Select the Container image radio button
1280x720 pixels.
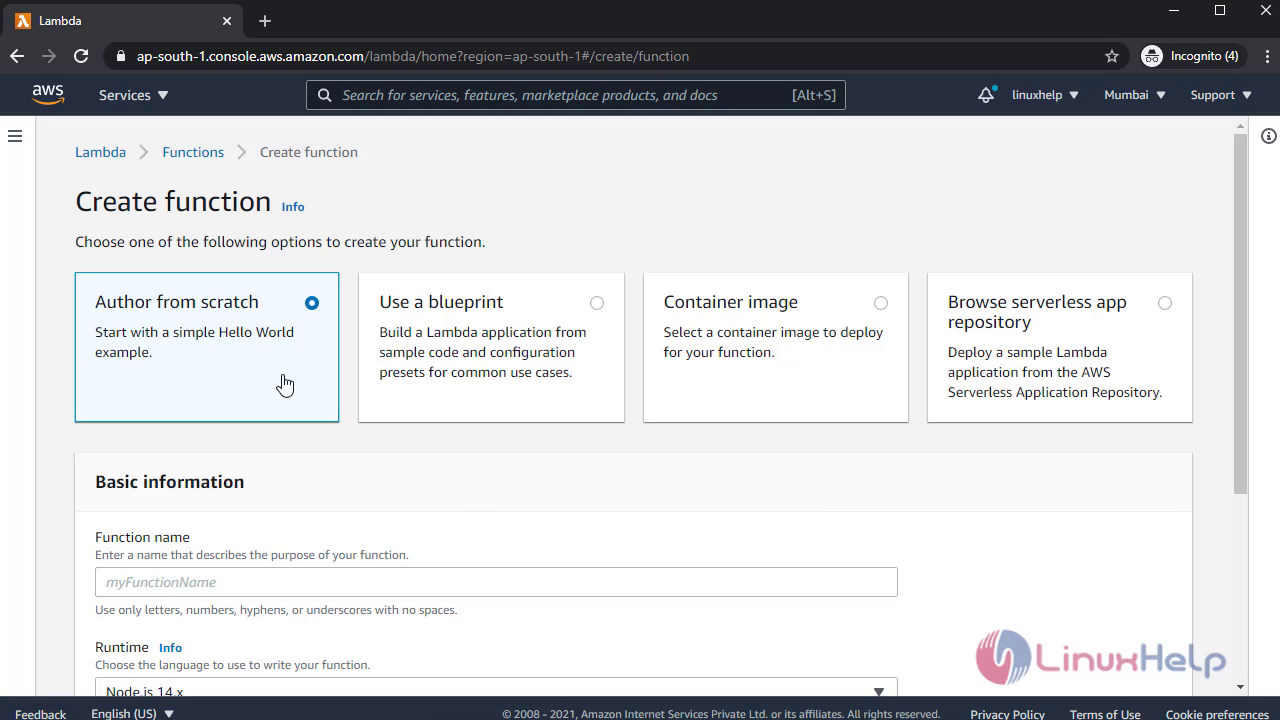tap(881, 303)
